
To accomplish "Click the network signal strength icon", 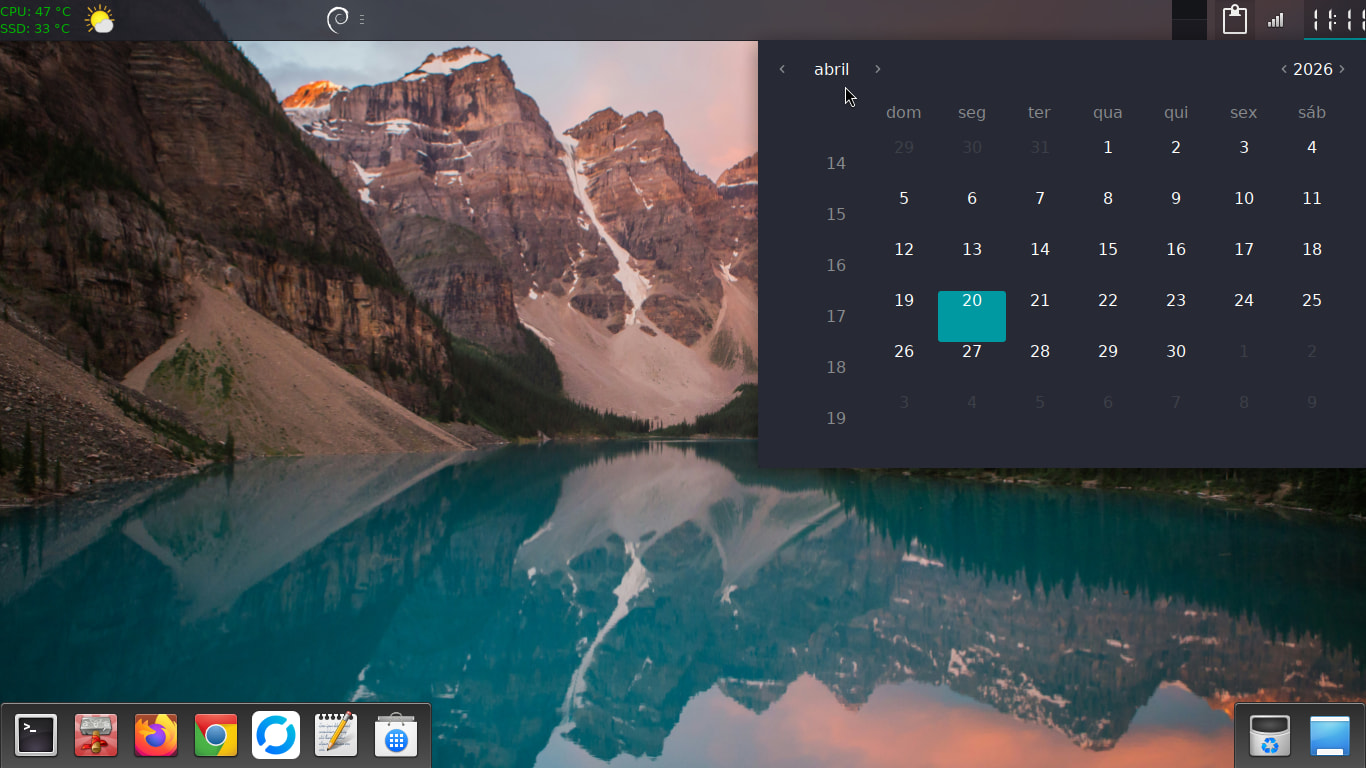I will [1275, 20].
